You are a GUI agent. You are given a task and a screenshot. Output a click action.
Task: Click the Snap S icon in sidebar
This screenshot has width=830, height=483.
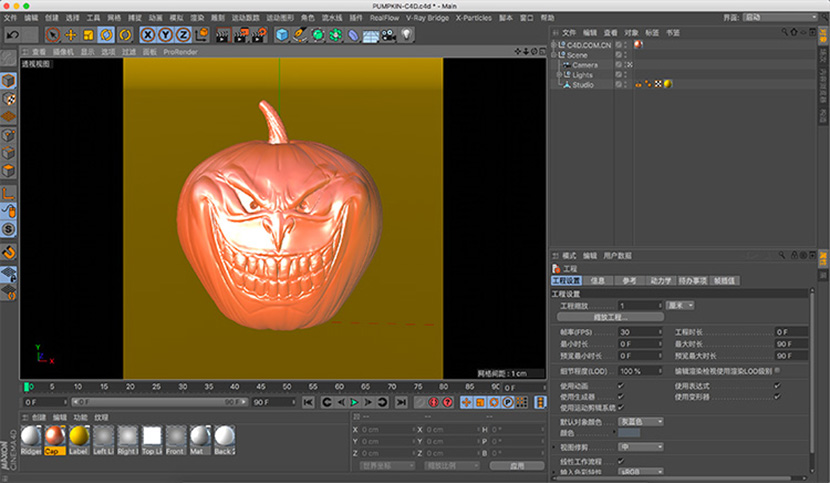8,229
